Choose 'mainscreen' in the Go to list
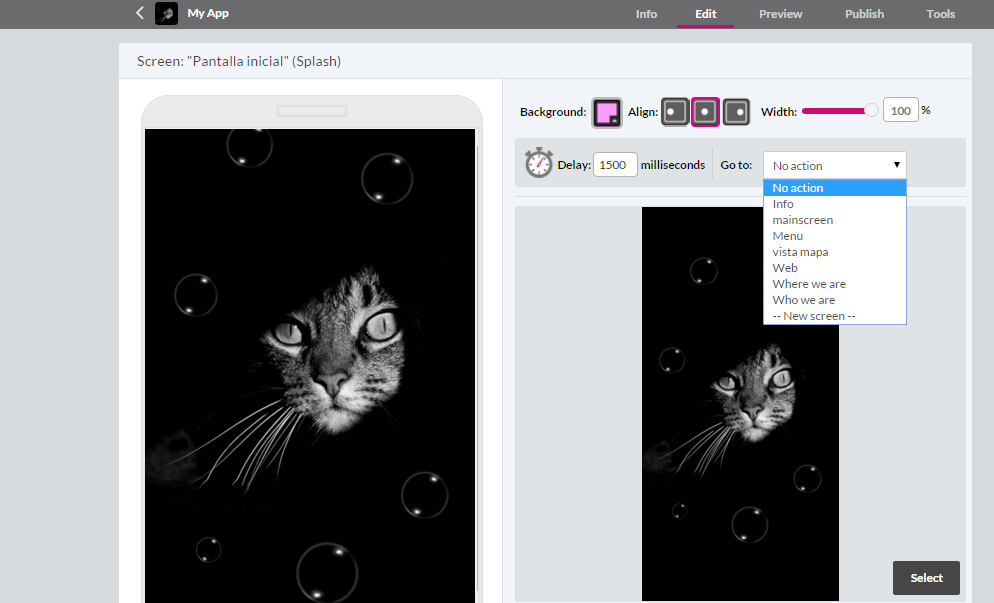This screenshot has height=603, width=994. click(834, 219)
